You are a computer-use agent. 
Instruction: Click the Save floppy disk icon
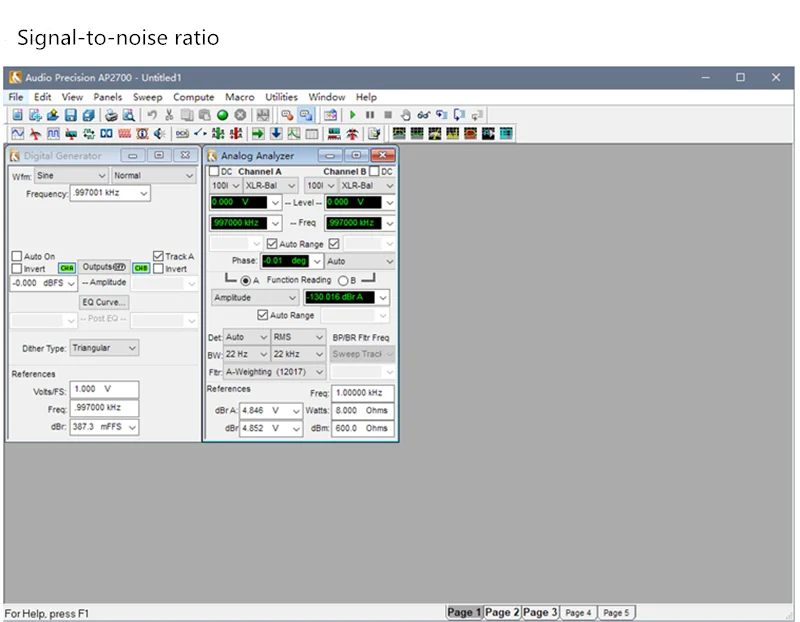(x=70, y=115)
